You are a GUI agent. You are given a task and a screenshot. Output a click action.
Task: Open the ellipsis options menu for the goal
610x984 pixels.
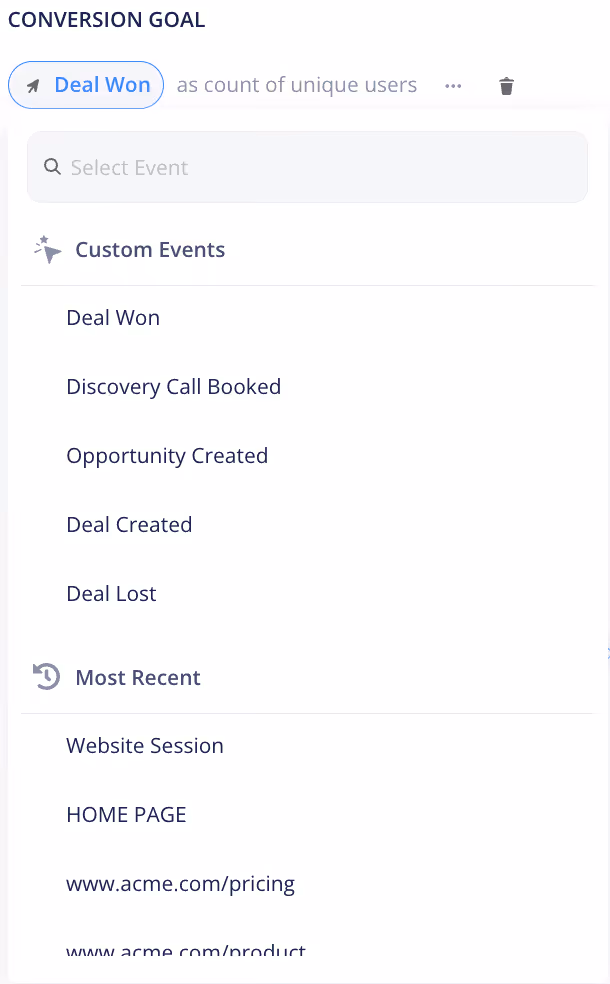pos(453,85)
